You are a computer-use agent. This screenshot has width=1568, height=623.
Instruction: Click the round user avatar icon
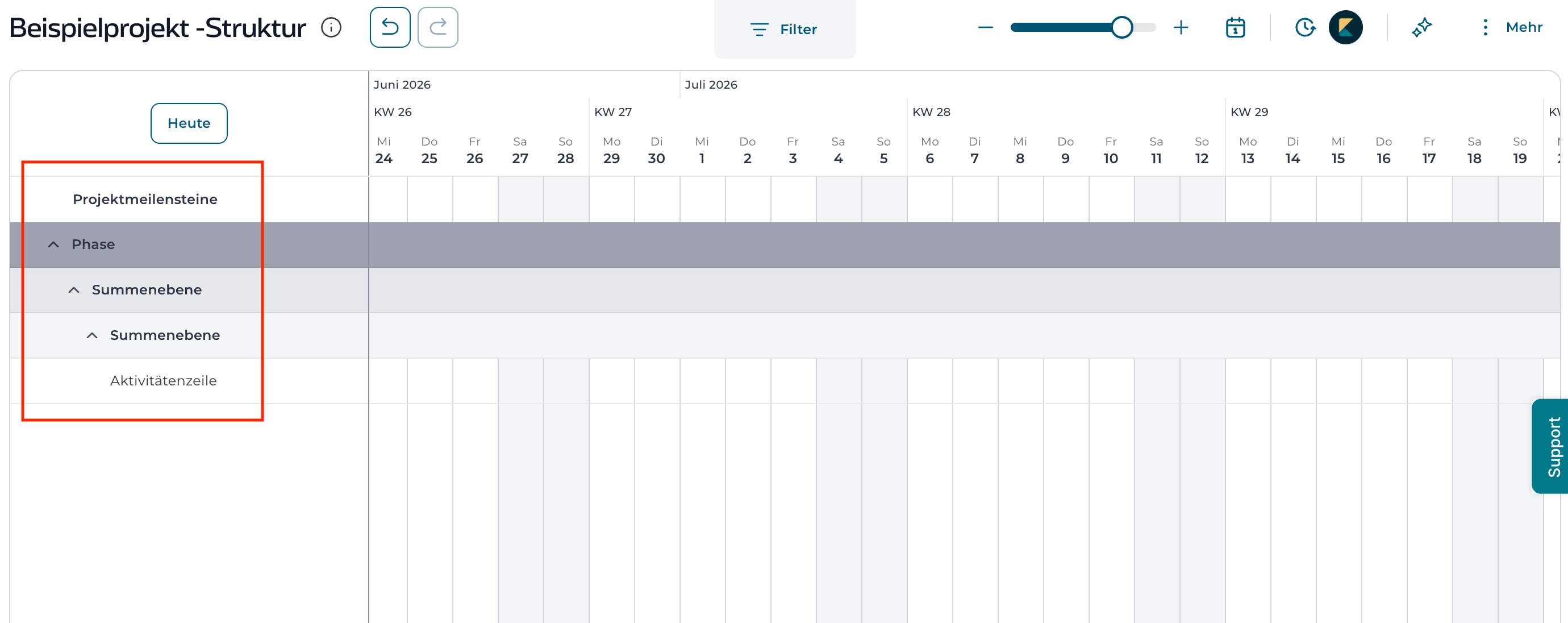click(x=1345, y=27)
